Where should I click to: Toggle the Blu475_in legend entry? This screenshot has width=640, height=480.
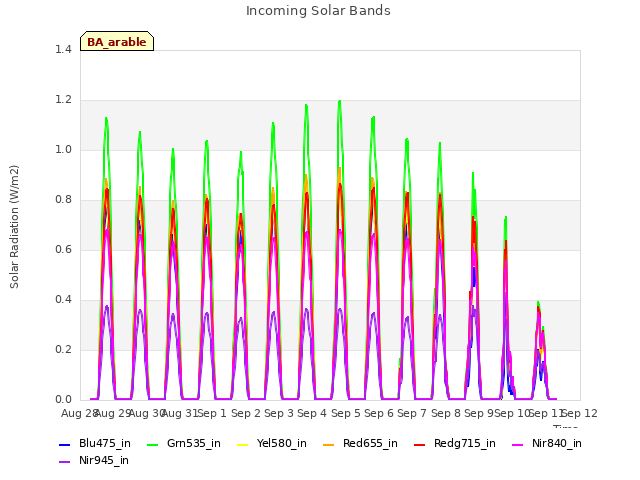pyautogui.click(x=95, y=443)
